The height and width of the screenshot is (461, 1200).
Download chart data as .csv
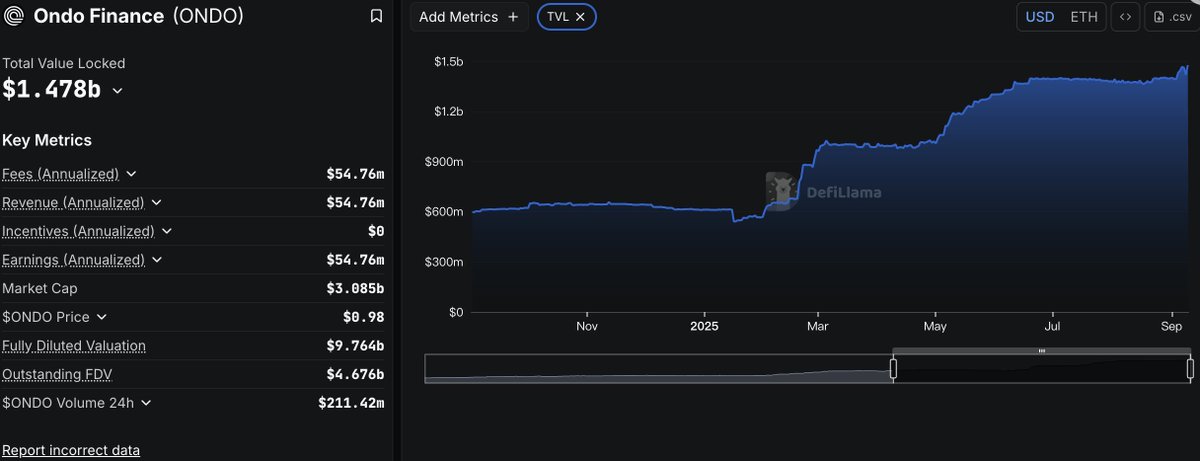[x=1172, y=17]
